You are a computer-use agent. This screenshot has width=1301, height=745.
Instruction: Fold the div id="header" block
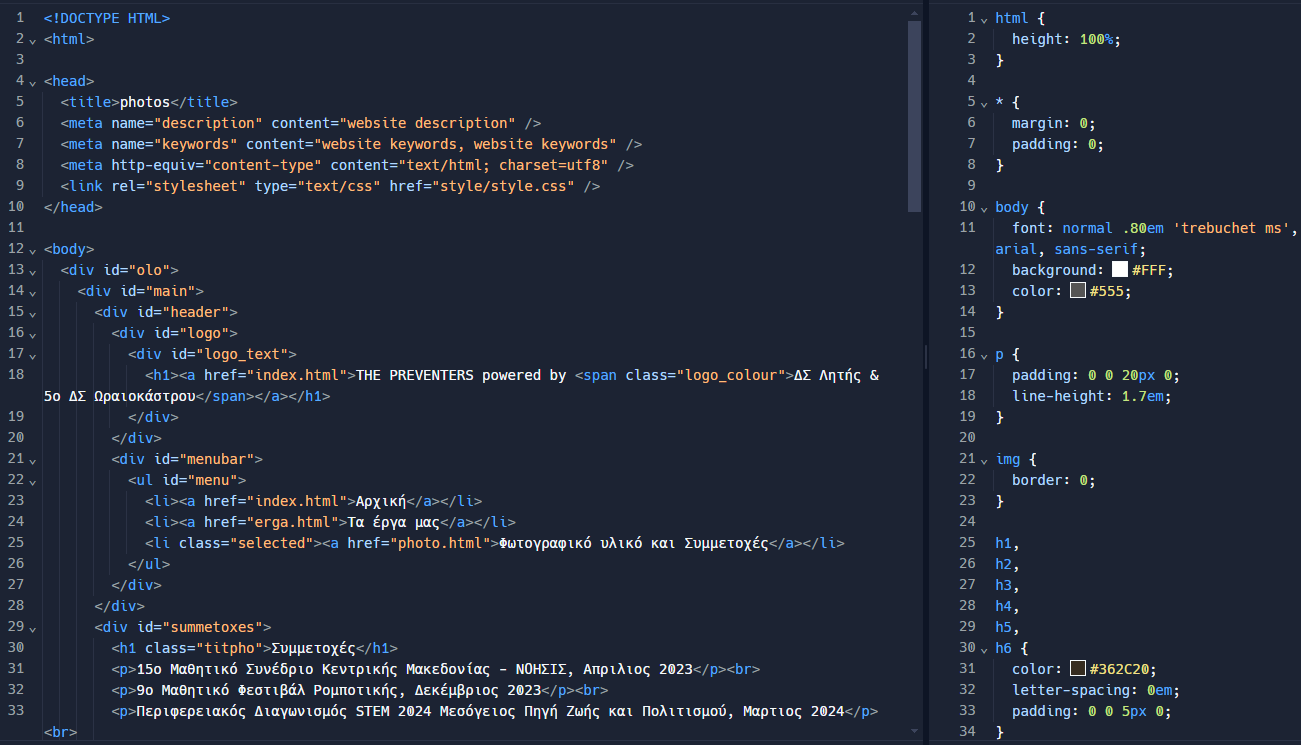click(33, 313)
